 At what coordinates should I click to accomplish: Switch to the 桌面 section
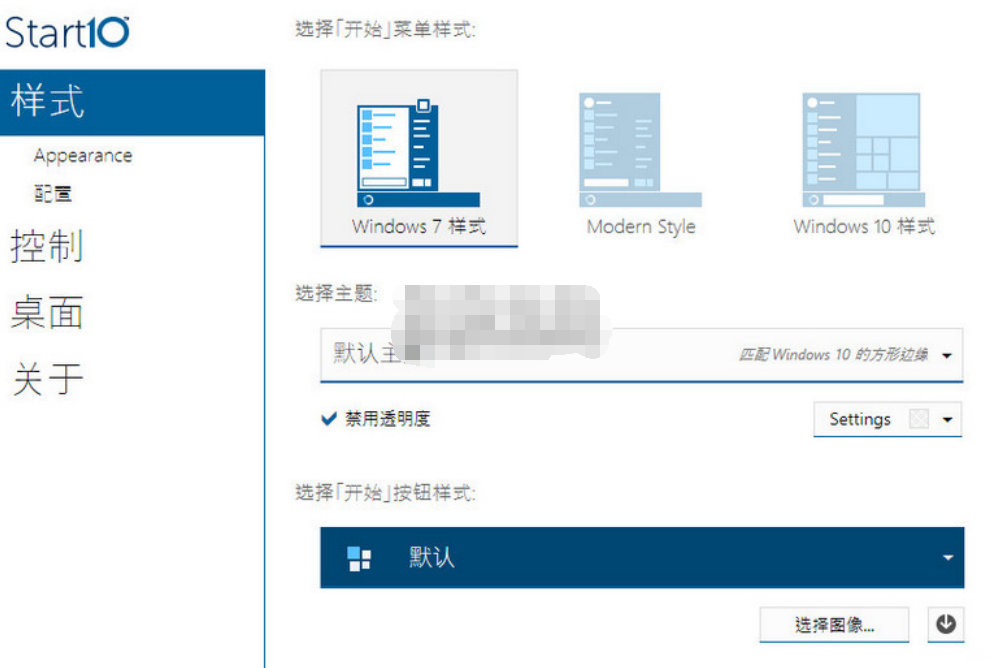pyautogui.click(x=47, y=312)
